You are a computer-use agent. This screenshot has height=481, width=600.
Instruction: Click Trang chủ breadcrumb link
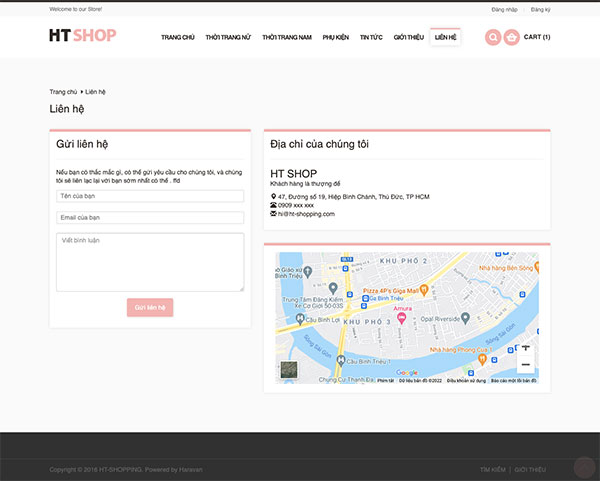[x=63, y=92]
